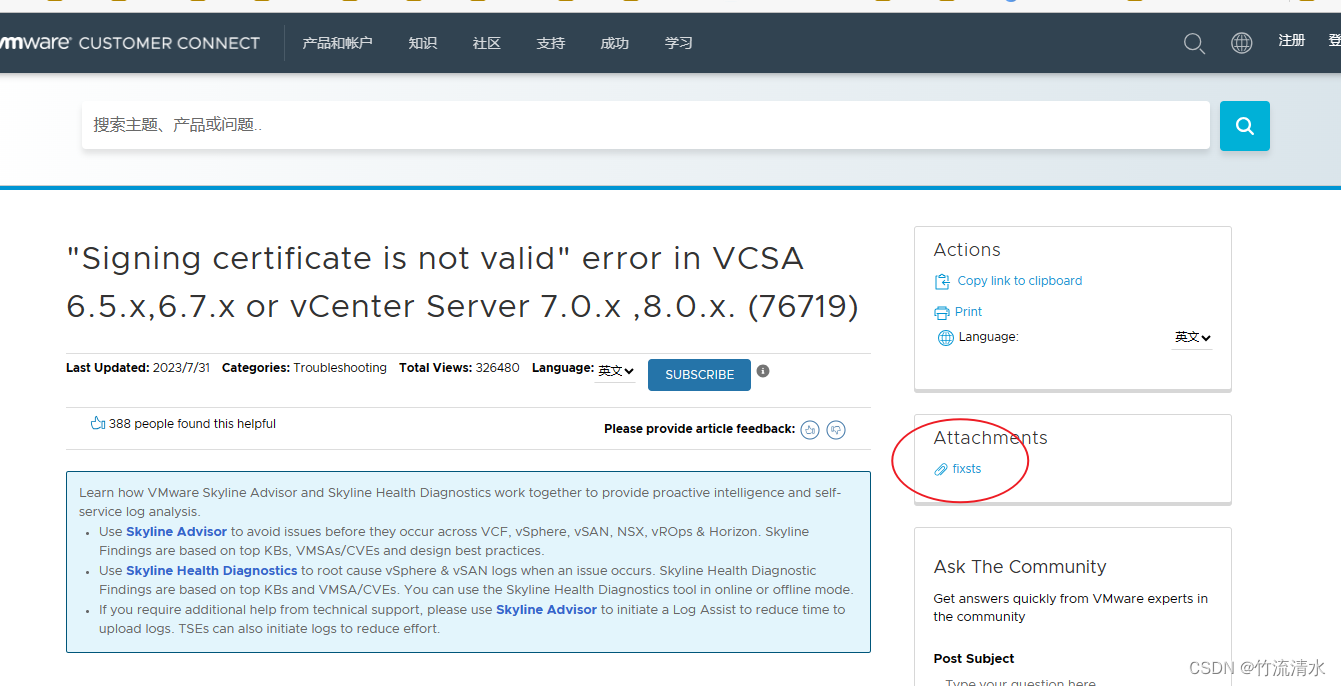
Task: Click the 注册 register link
Action: (1292, 41)
